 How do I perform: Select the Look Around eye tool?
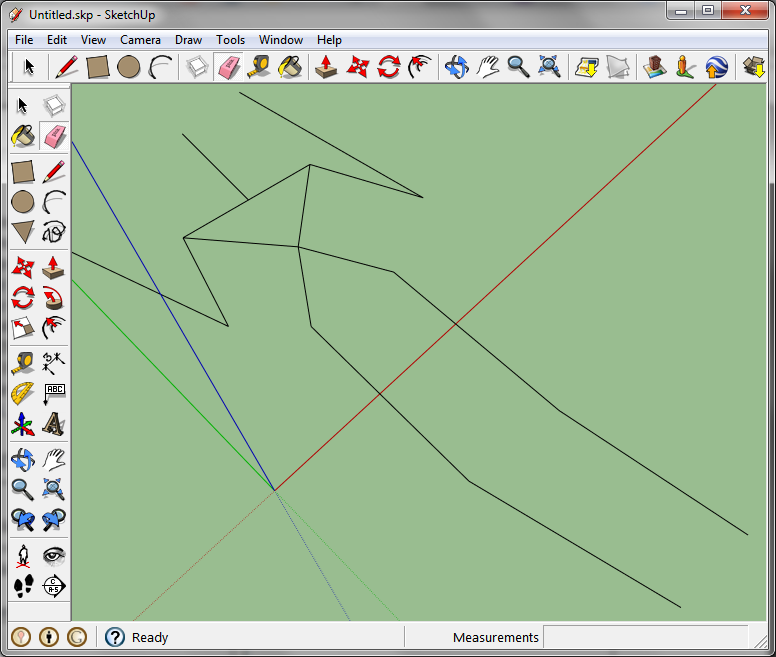pyautogui.click(x=53, y=556)
